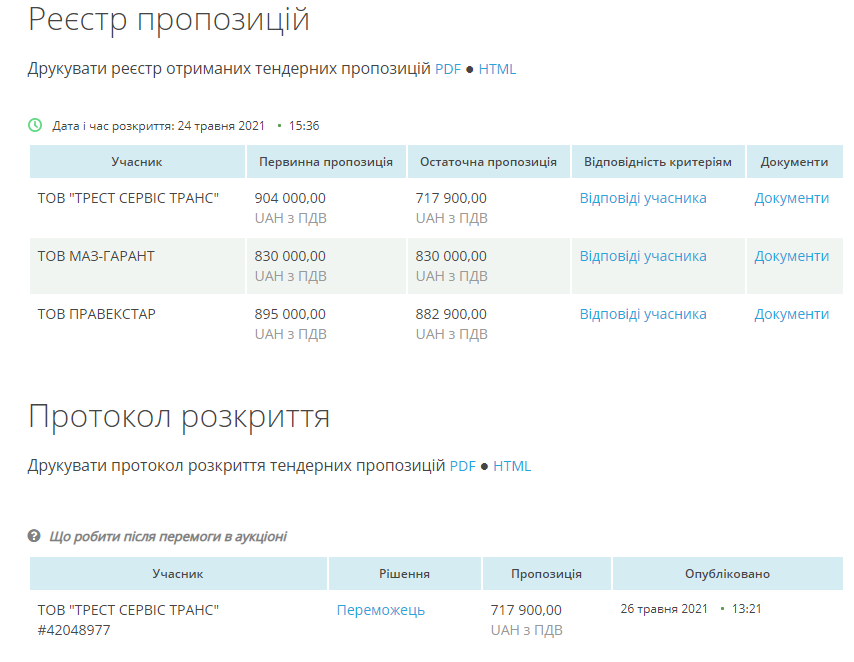Click the Опубліковано column header
Screen dimensions: 854x662
point(727,574)
